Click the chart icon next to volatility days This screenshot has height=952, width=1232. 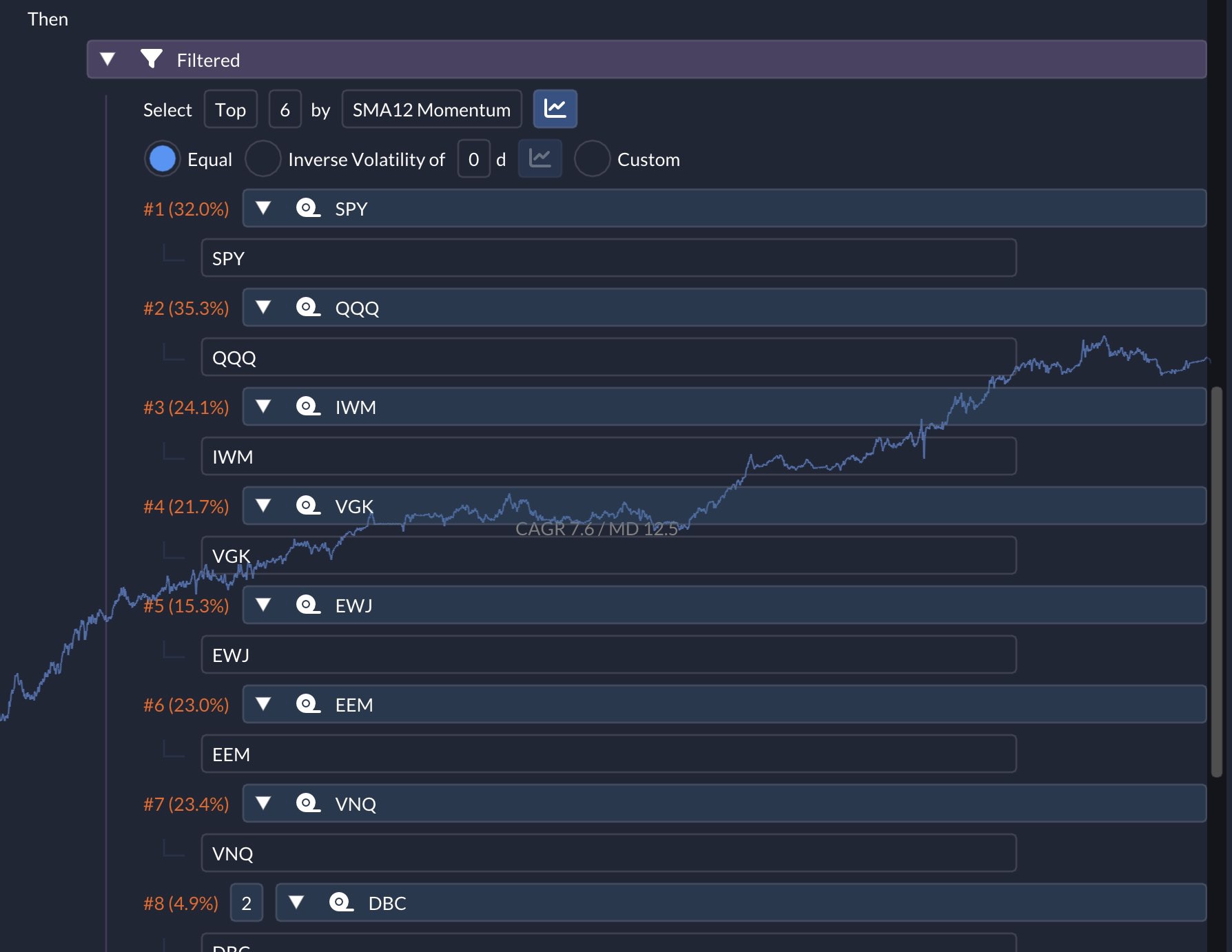540,158
